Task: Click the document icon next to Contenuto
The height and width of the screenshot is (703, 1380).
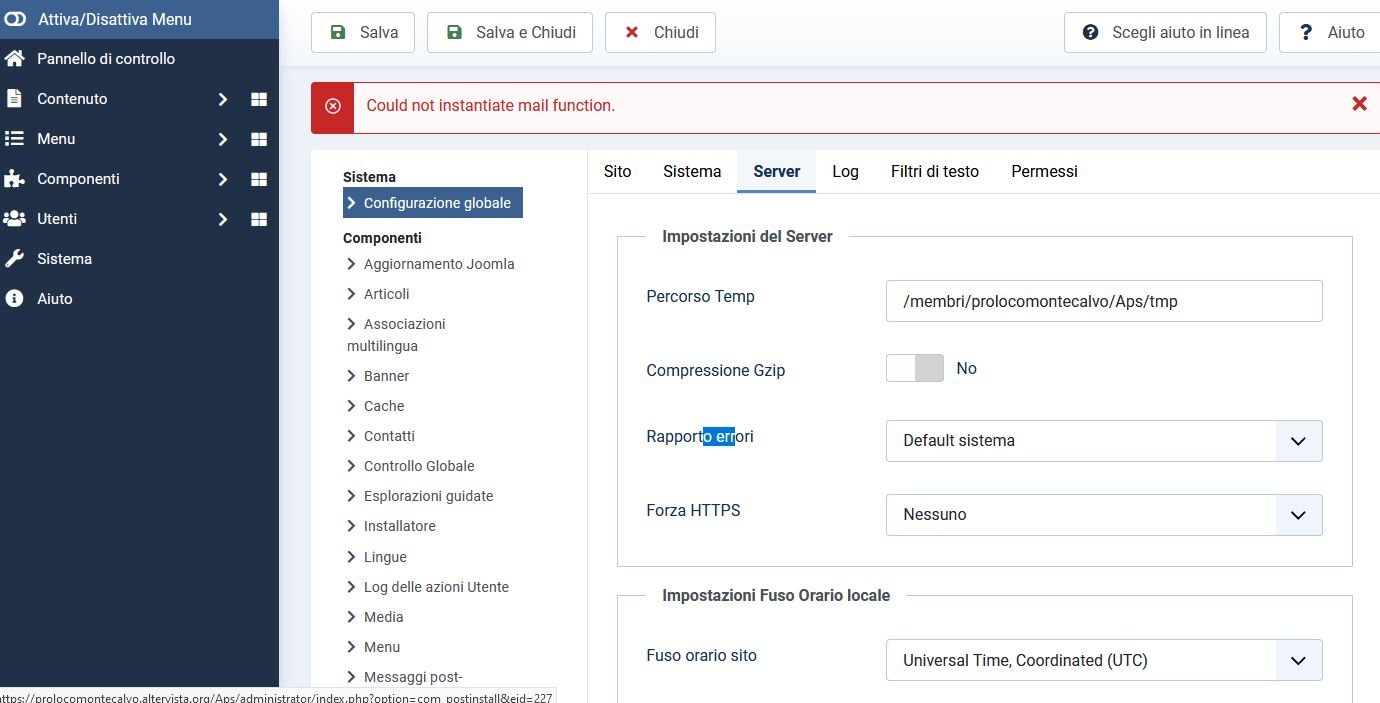Action: tap(14, 99)
